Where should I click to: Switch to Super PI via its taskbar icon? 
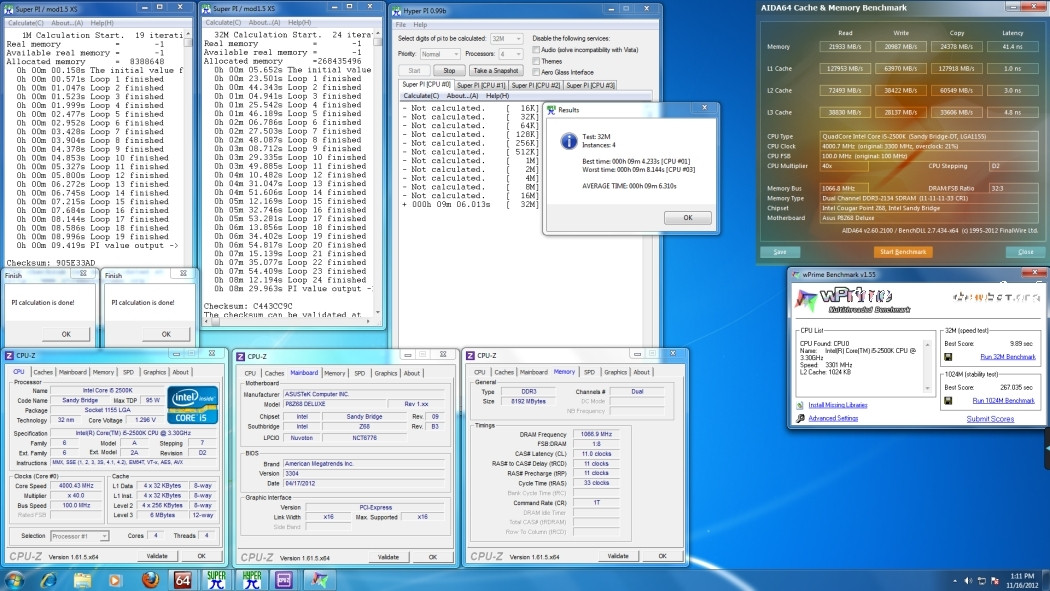click(216, 580)
